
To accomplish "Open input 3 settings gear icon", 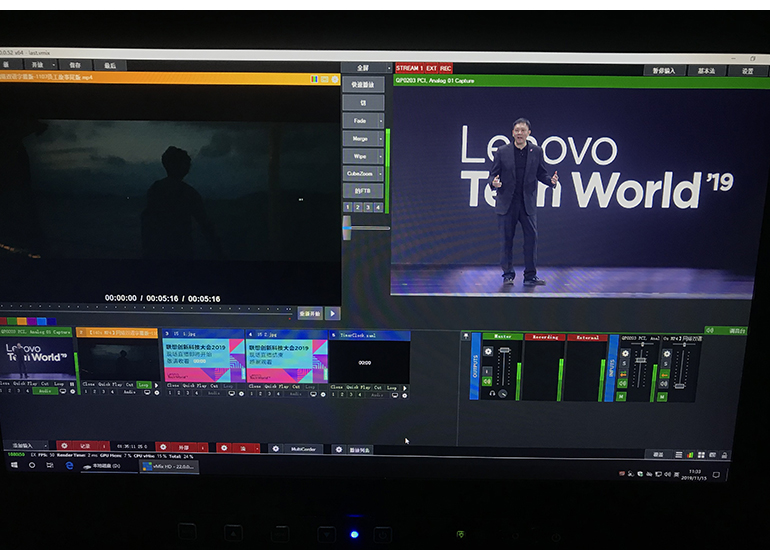I will tap(241, 393).
